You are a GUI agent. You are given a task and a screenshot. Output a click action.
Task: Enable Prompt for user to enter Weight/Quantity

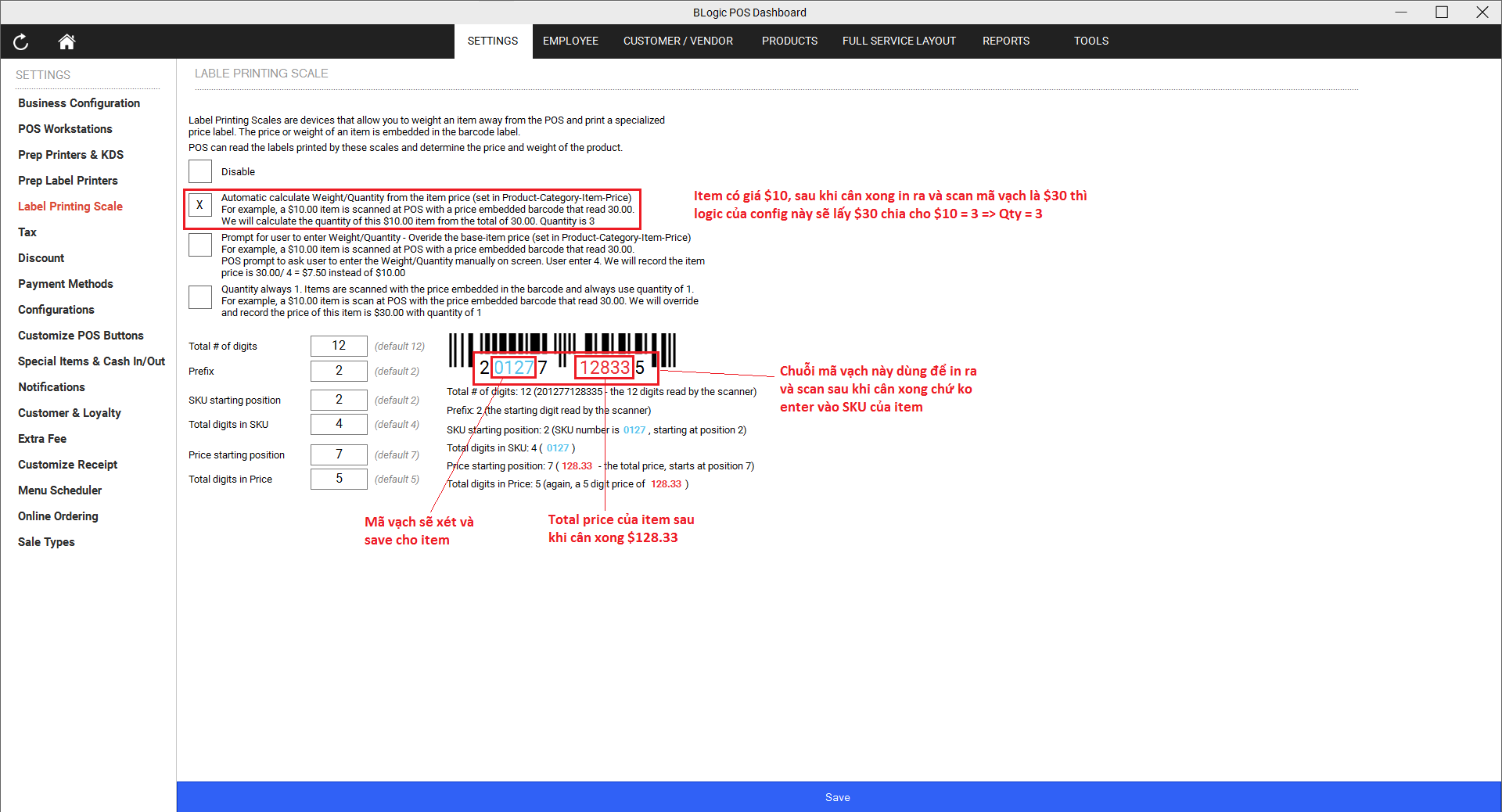click(200, 245)
